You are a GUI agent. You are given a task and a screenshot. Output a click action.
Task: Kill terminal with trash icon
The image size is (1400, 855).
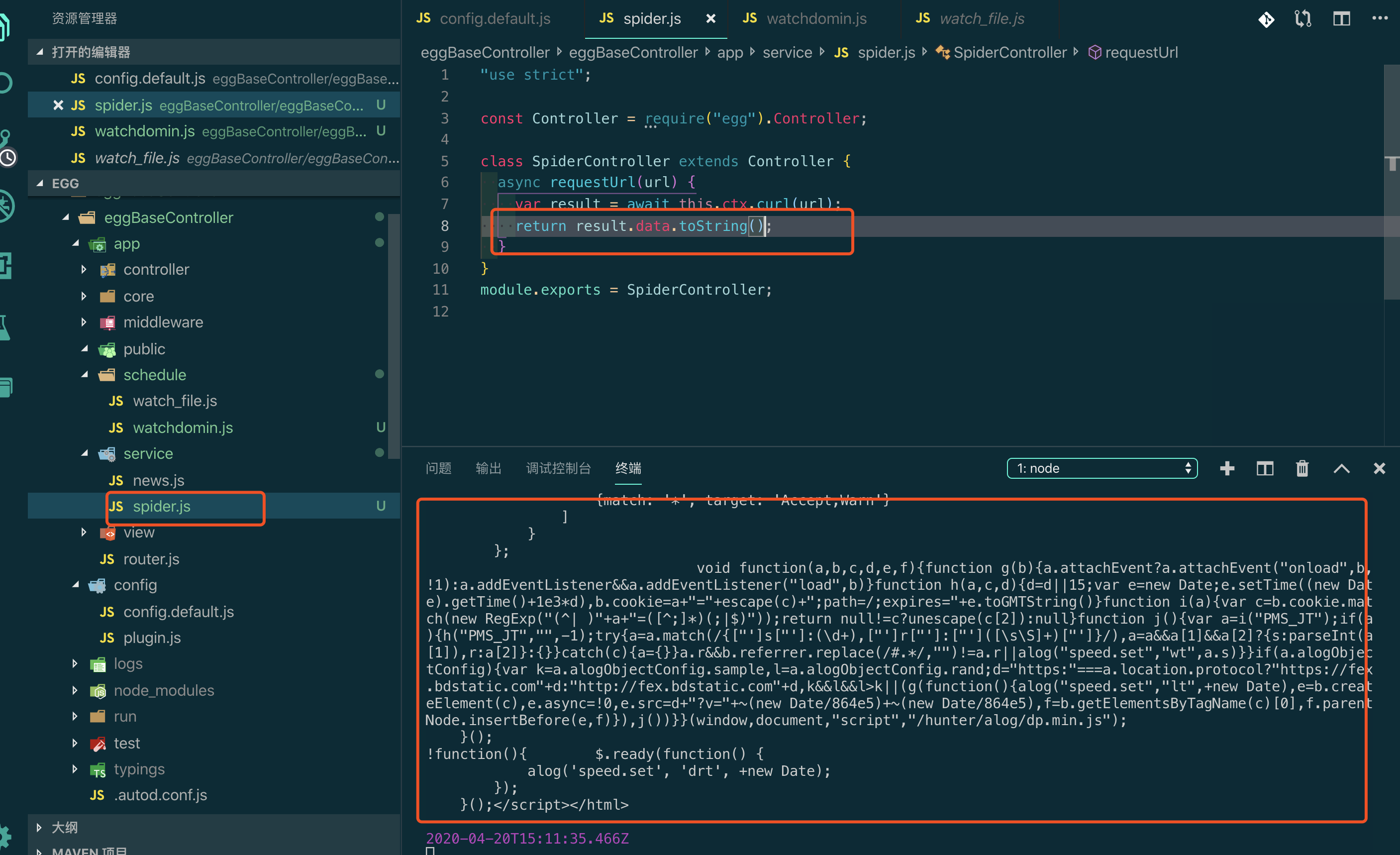pyautogui.click(x=1302, y=468)
